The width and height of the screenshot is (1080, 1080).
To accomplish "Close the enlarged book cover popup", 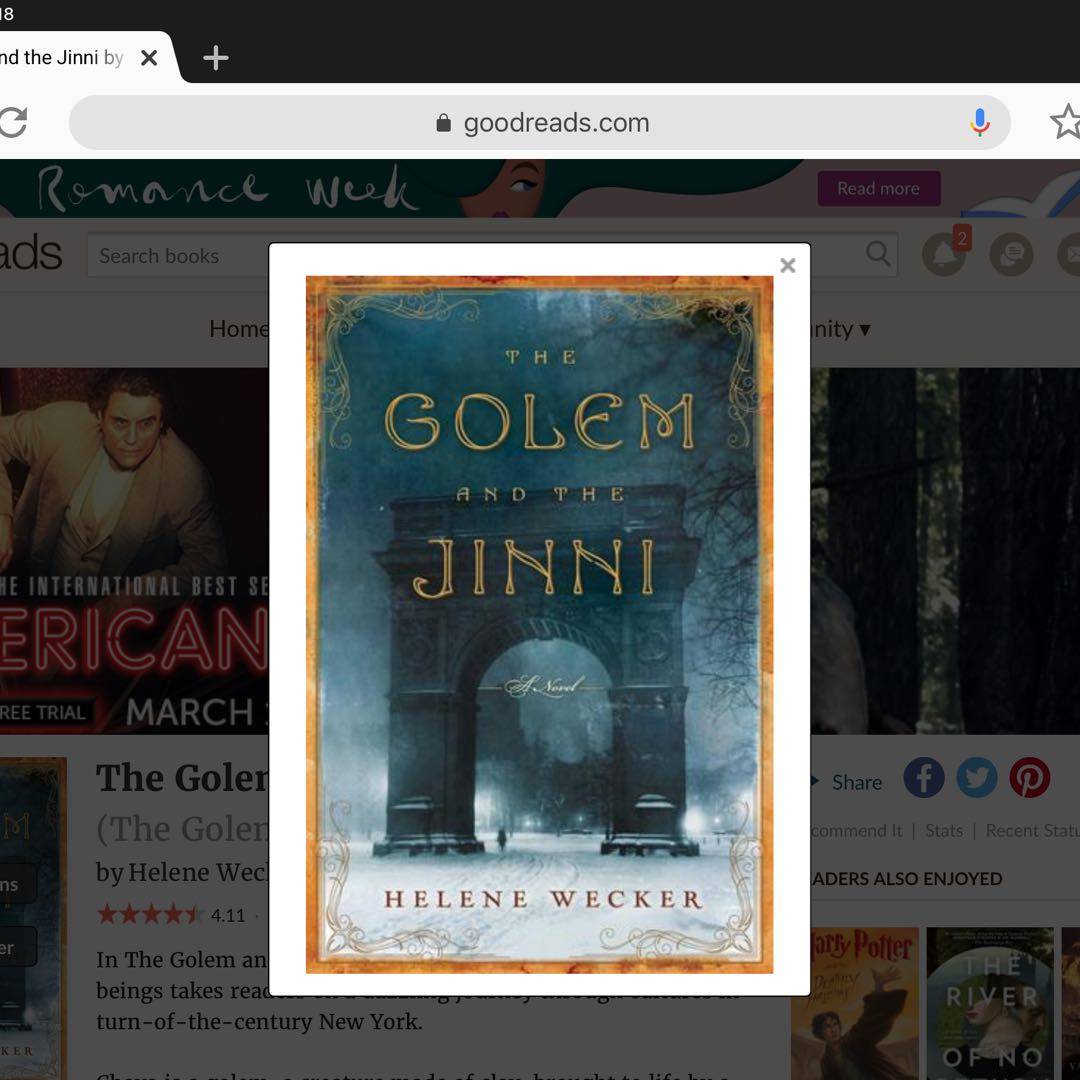I will pos(787,265).
